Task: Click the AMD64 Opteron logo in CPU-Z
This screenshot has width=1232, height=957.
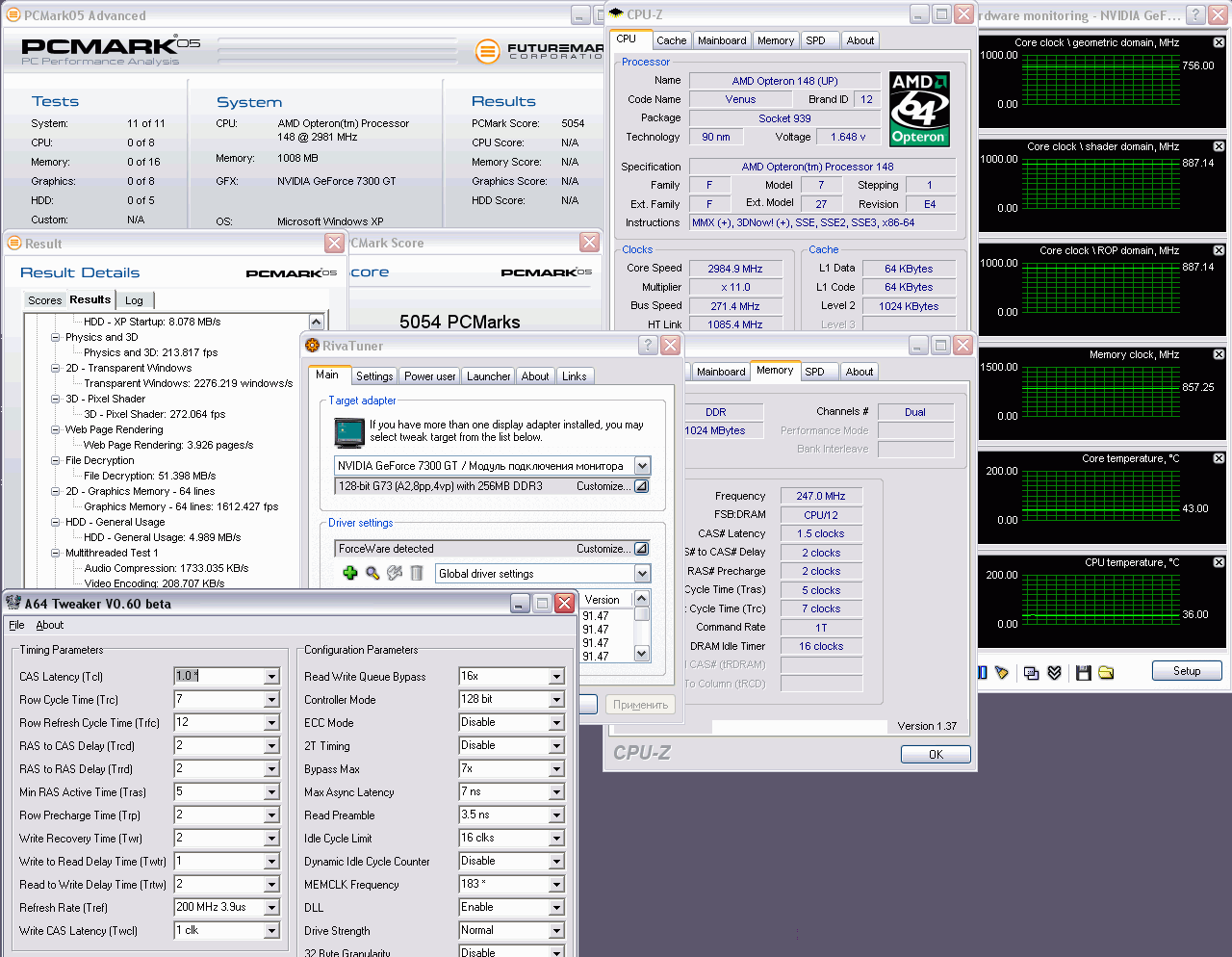Action: (919, 108)
